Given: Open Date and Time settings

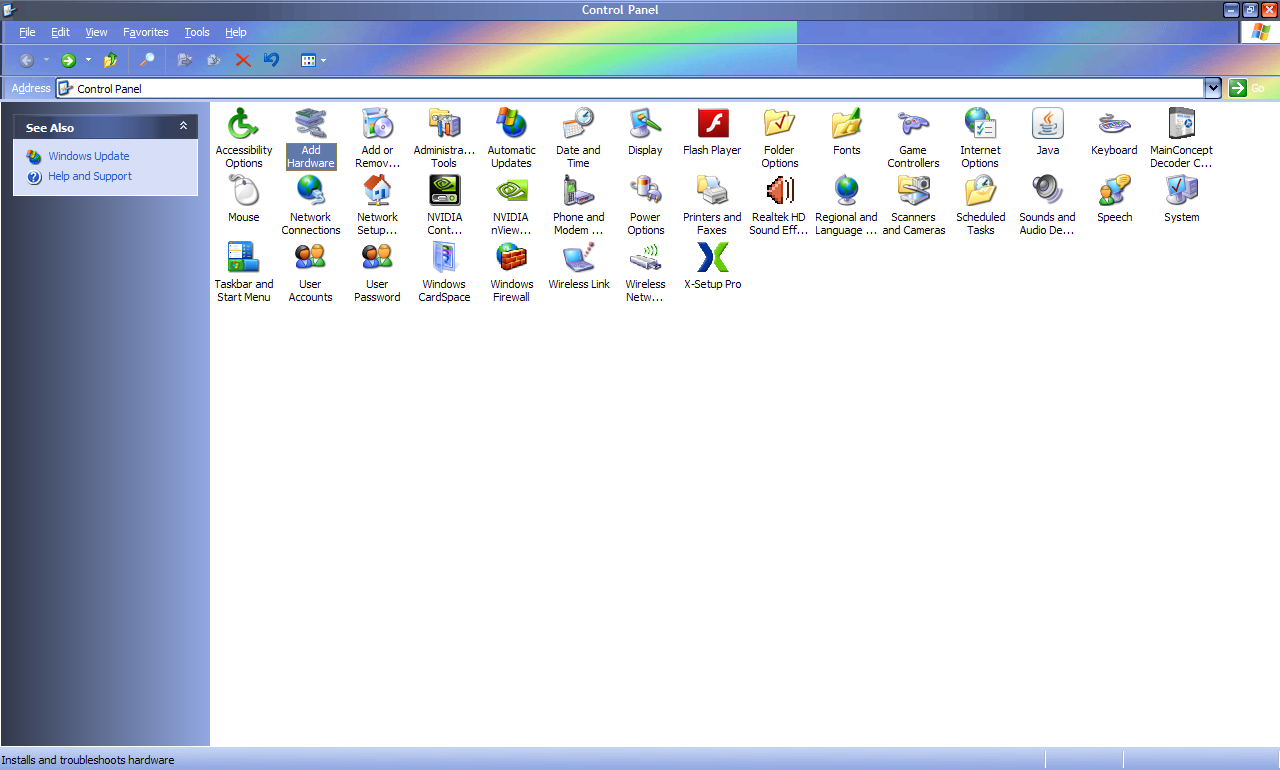Looking at the screenshot, I should click(578, 138).
